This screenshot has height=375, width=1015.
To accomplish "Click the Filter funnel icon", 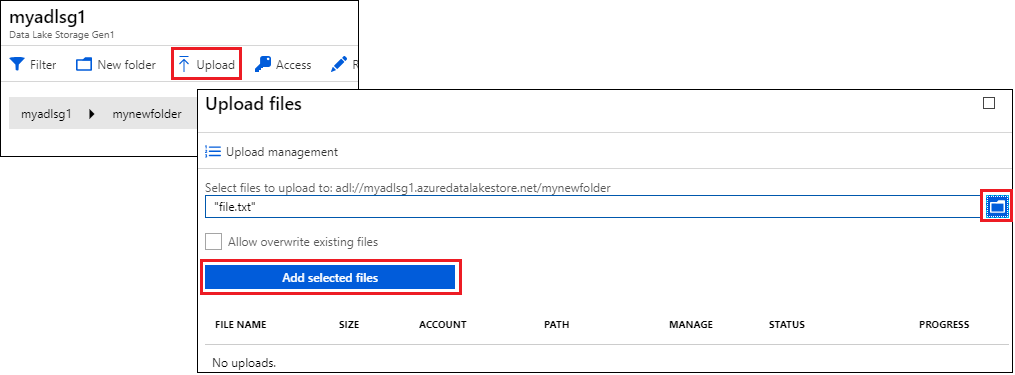I will pyautogui.click(x=17, y=65).
